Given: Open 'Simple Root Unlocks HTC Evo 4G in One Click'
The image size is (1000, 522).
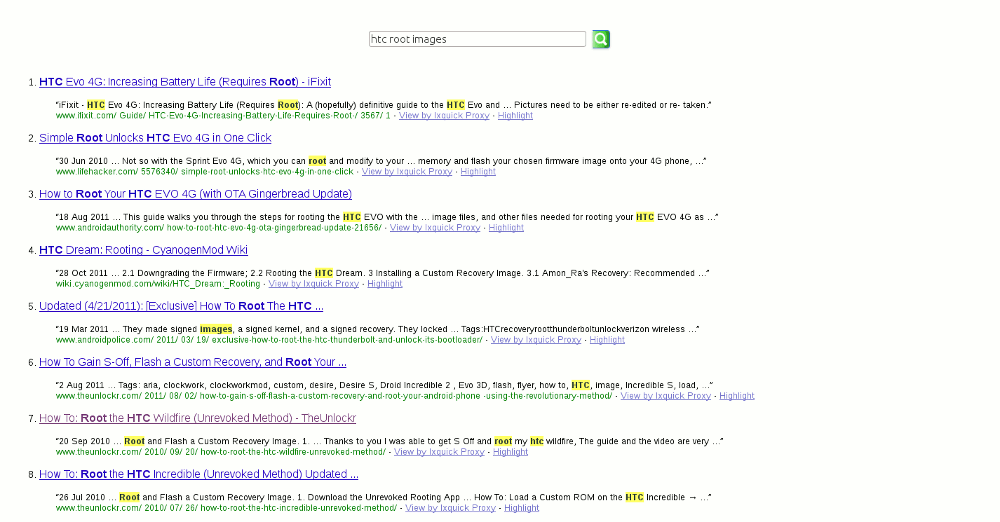Looking at the screenshot, I should (155, 138).
